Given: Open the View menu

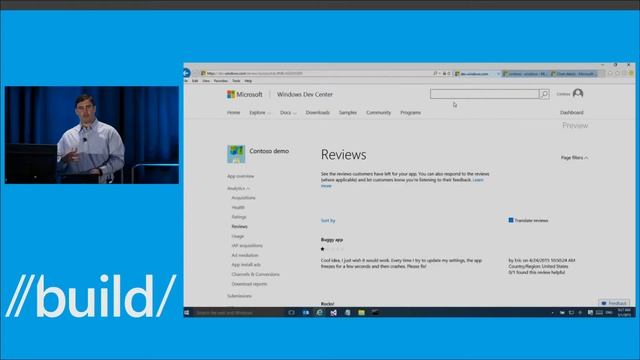Looking at the screenshot, I should (206, 81).
